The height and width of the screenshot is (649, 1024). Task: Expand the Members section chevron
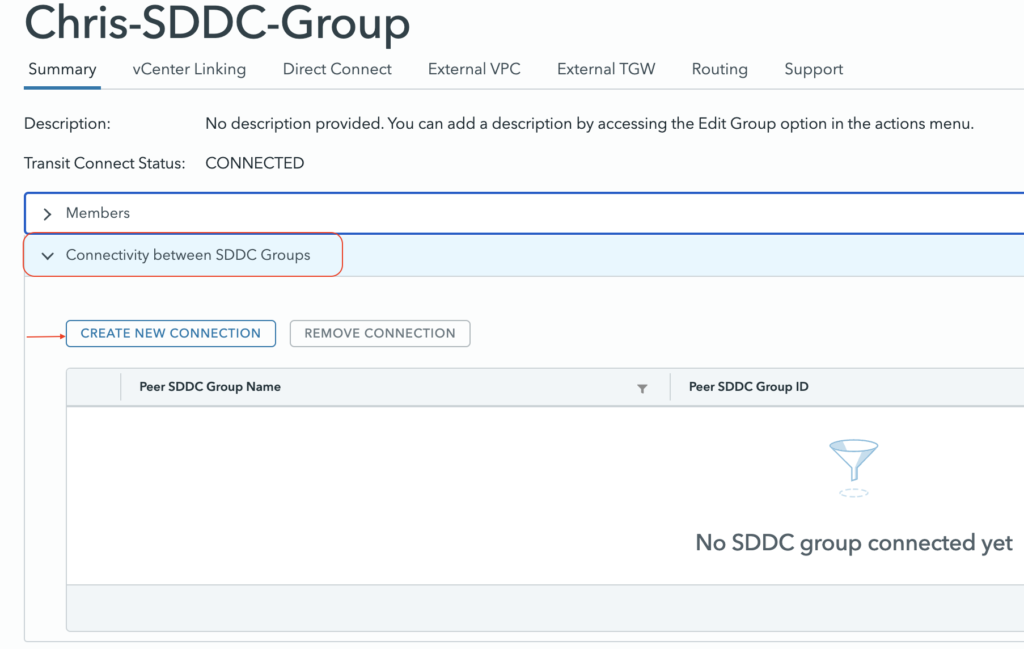coord(47,214)
